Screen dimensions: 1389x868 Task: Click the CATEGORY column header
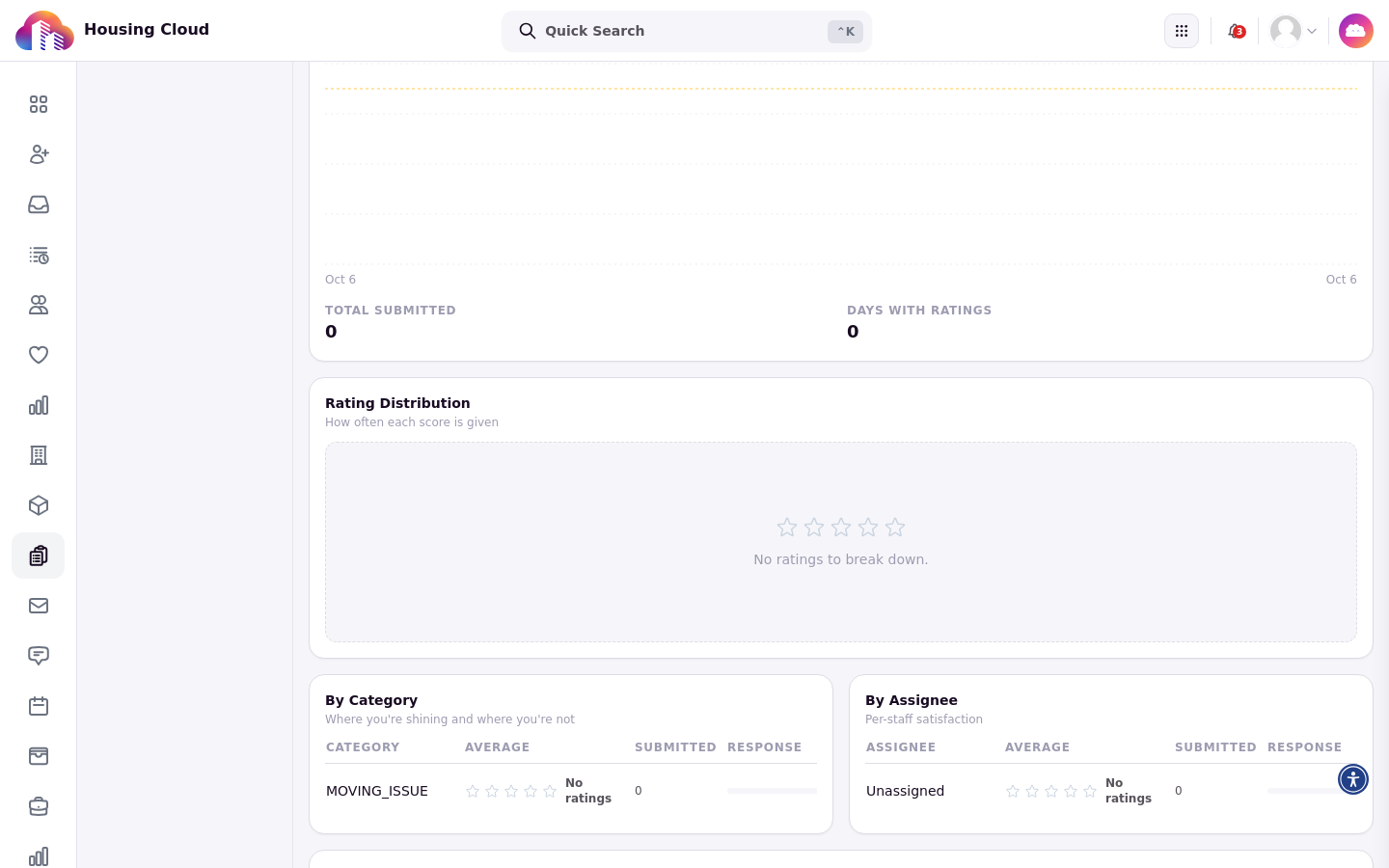363,747
